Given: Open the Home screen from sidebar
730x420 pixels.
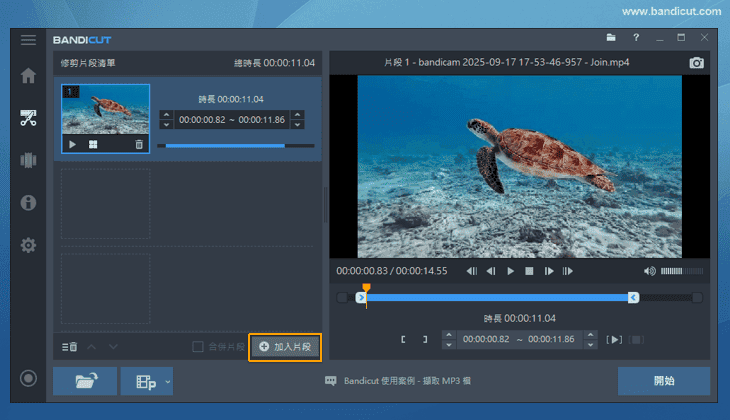Looking at the screenshot, I should point(28,76).
